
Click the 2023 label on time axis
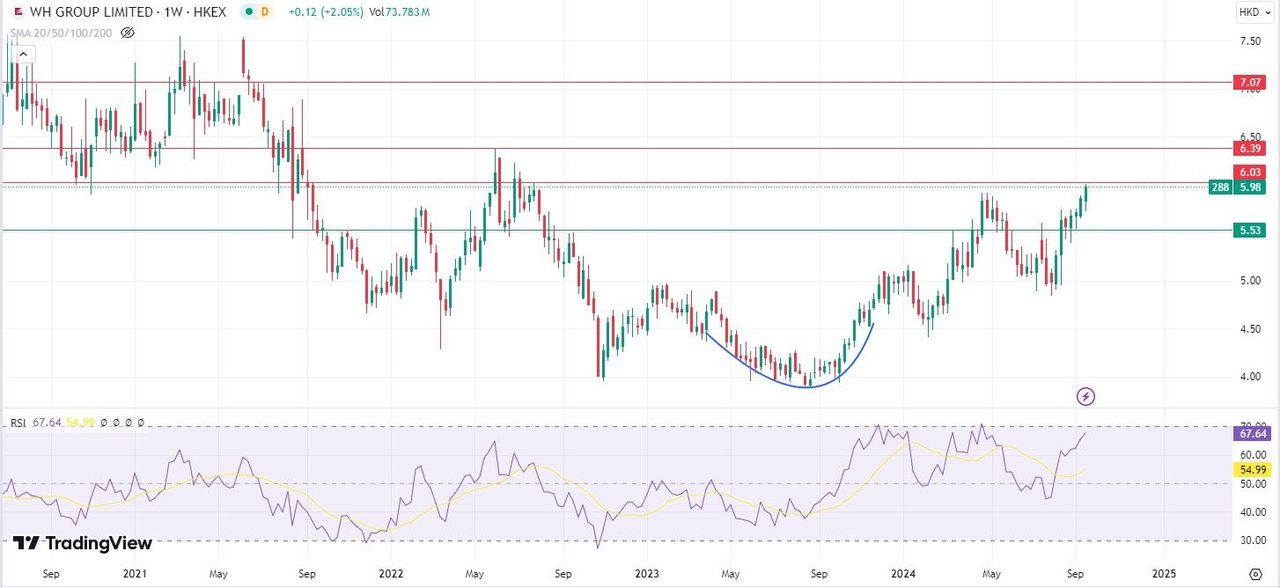coord(647,574)
